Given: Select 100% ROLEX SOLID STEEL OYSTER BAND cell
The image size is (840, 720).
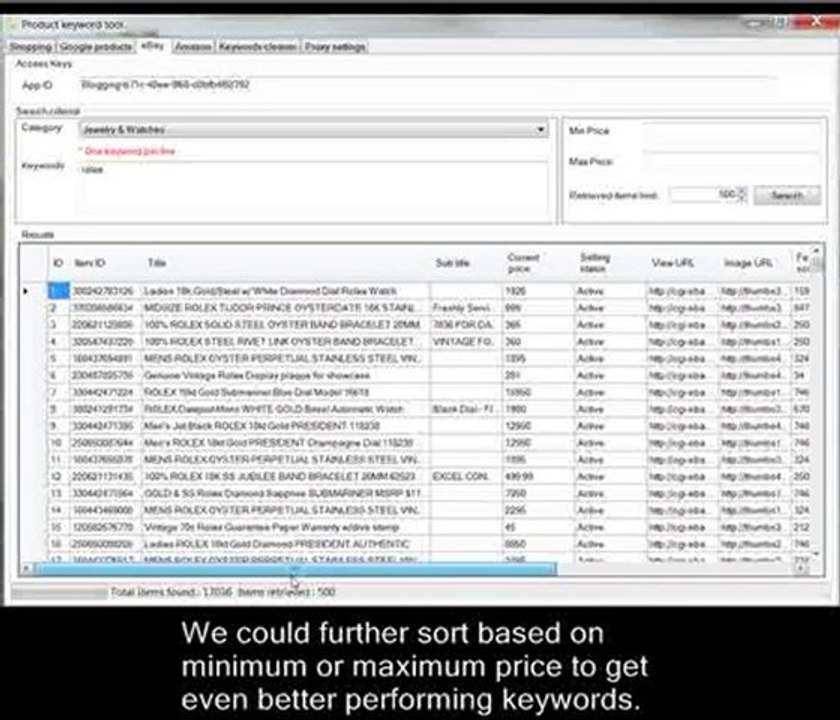Looking at the screenshot, I should coord(286,325).
